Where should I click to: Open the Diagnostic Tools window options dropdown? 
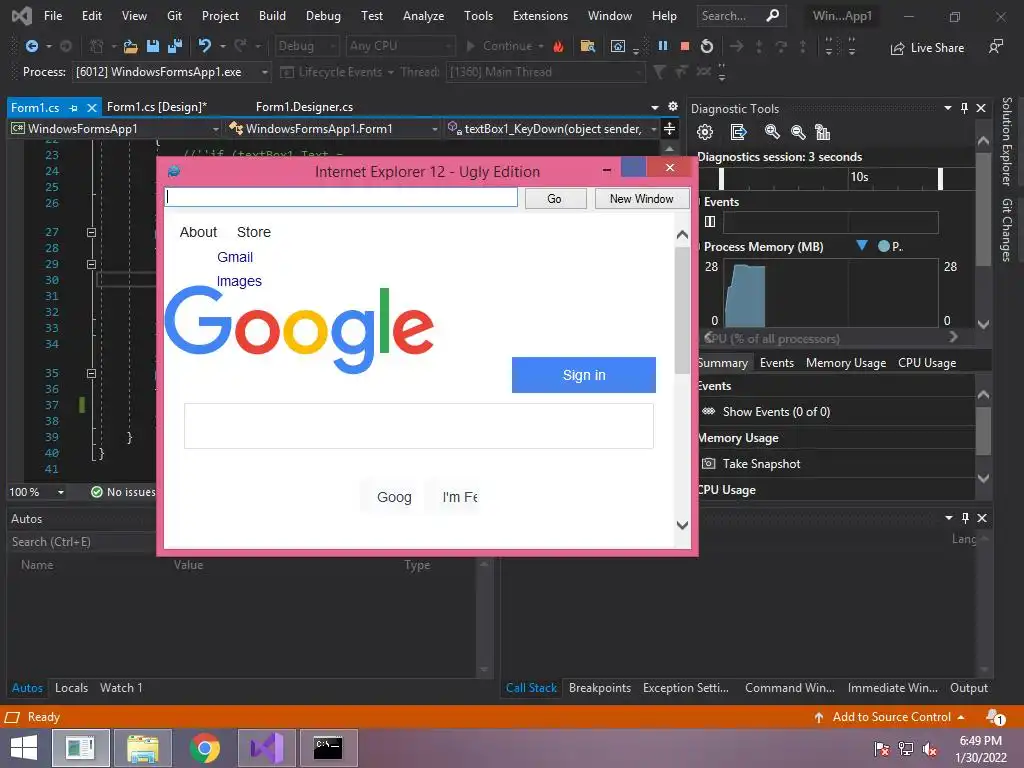tap(948, 108)
